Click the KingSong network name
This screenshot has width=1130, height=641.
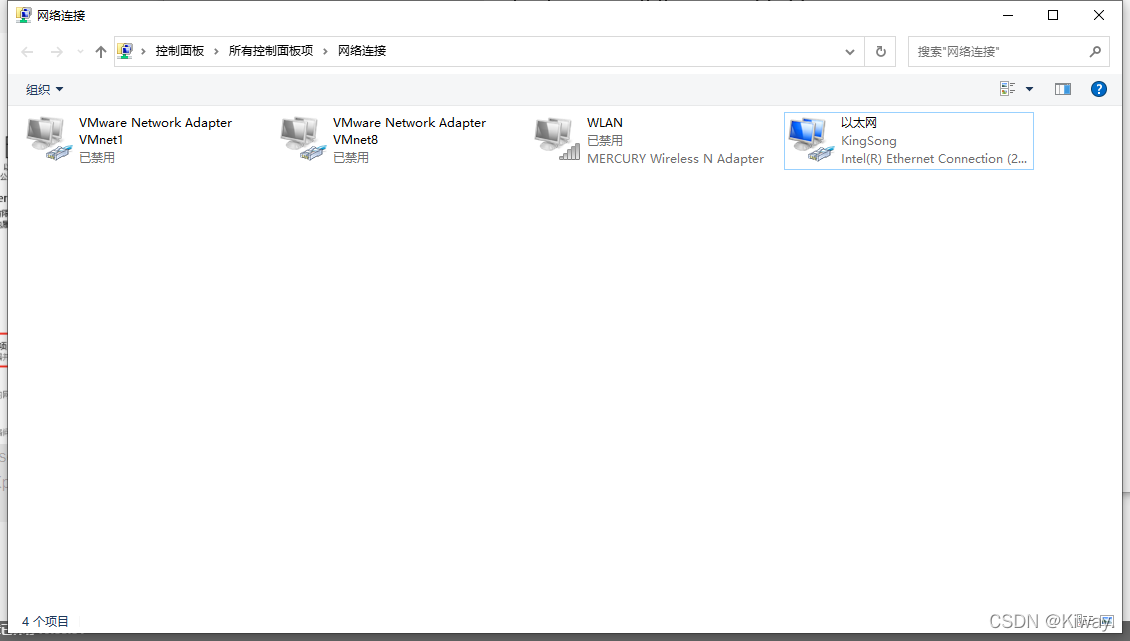coord(868,141)
